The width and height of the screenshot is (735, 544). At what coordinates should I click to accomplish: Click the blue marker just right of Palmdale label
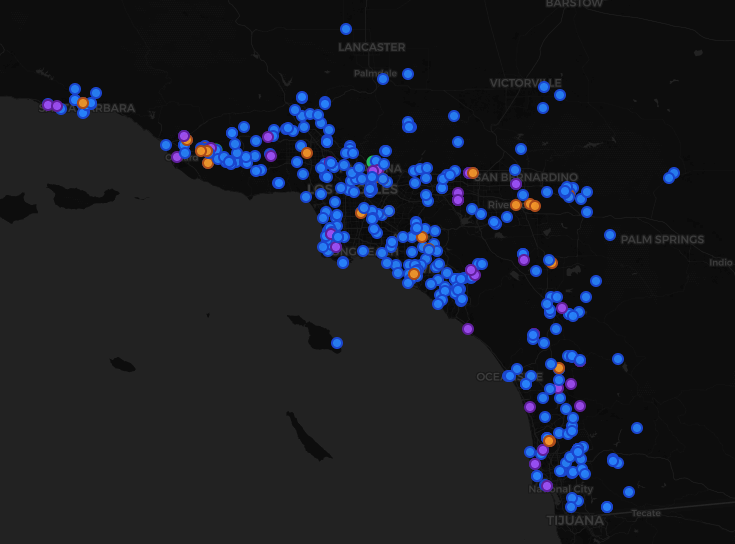pyautogui.click(x=408, y=74)
